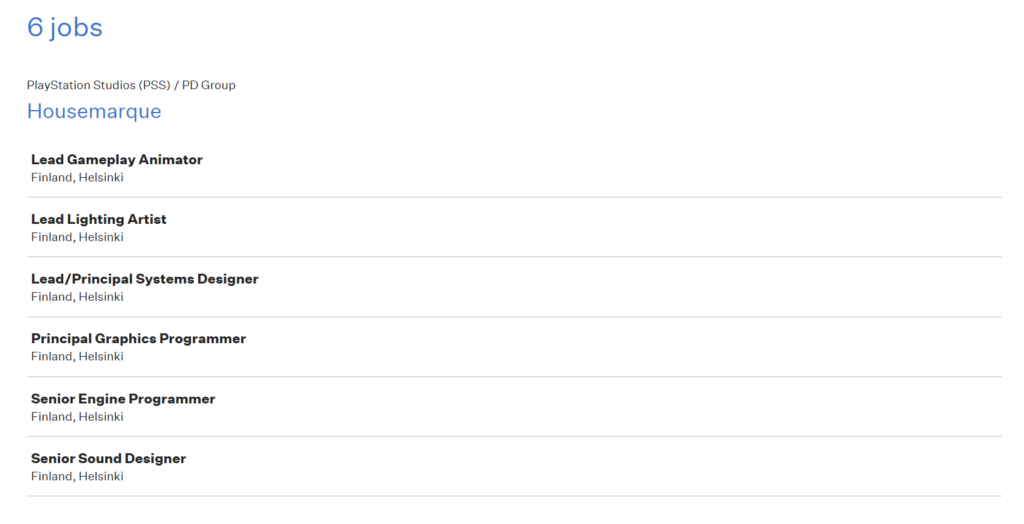The width and height of the screenshot is (1024, 524).
Task: Click the word "Designer" in Senior Sound Designer
Action: [155, 459]
